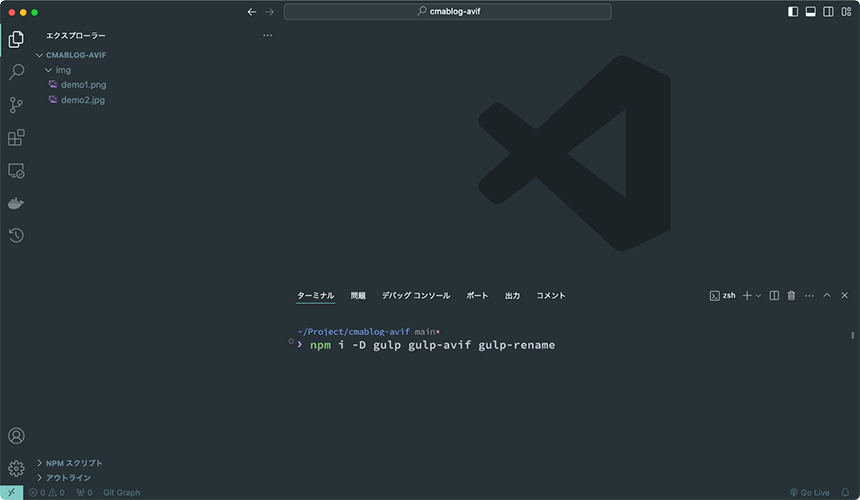Open the Docker view in sidebar

pyautogui.click(x=16, y=203)
